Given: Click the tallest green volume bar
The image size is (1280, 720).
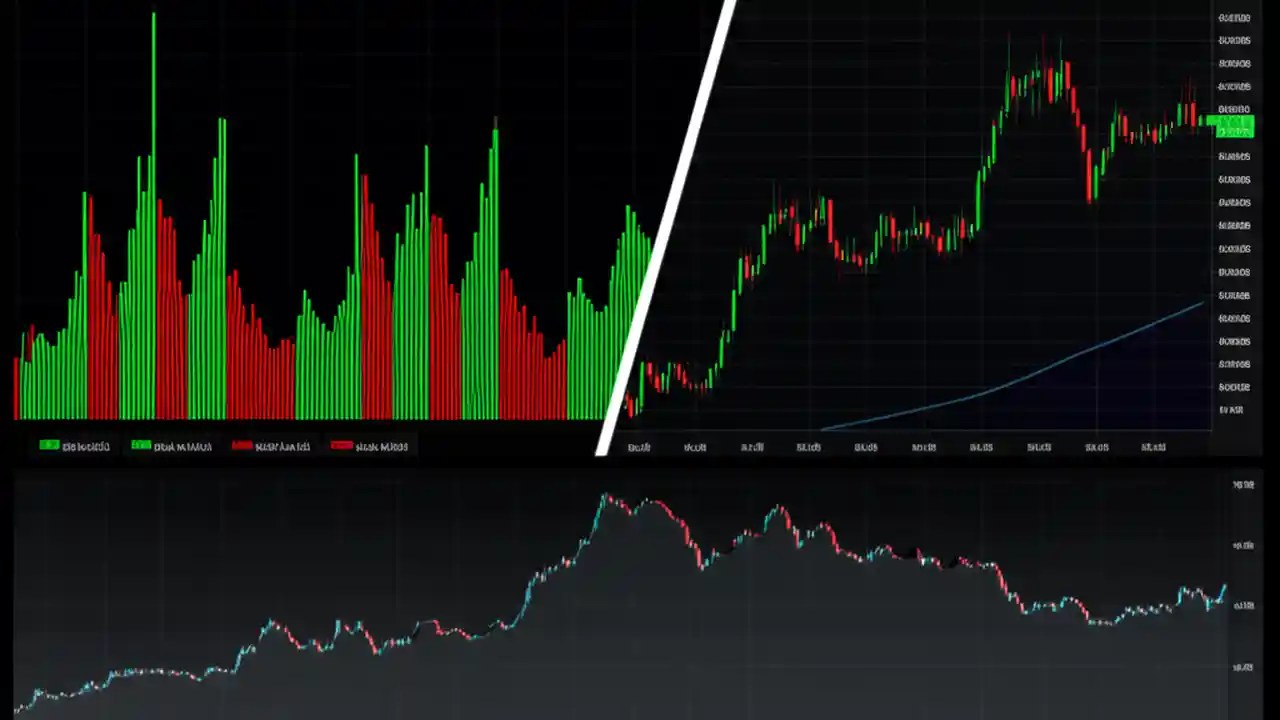Looking at the screenshot, I should click(x=155, y=200).
